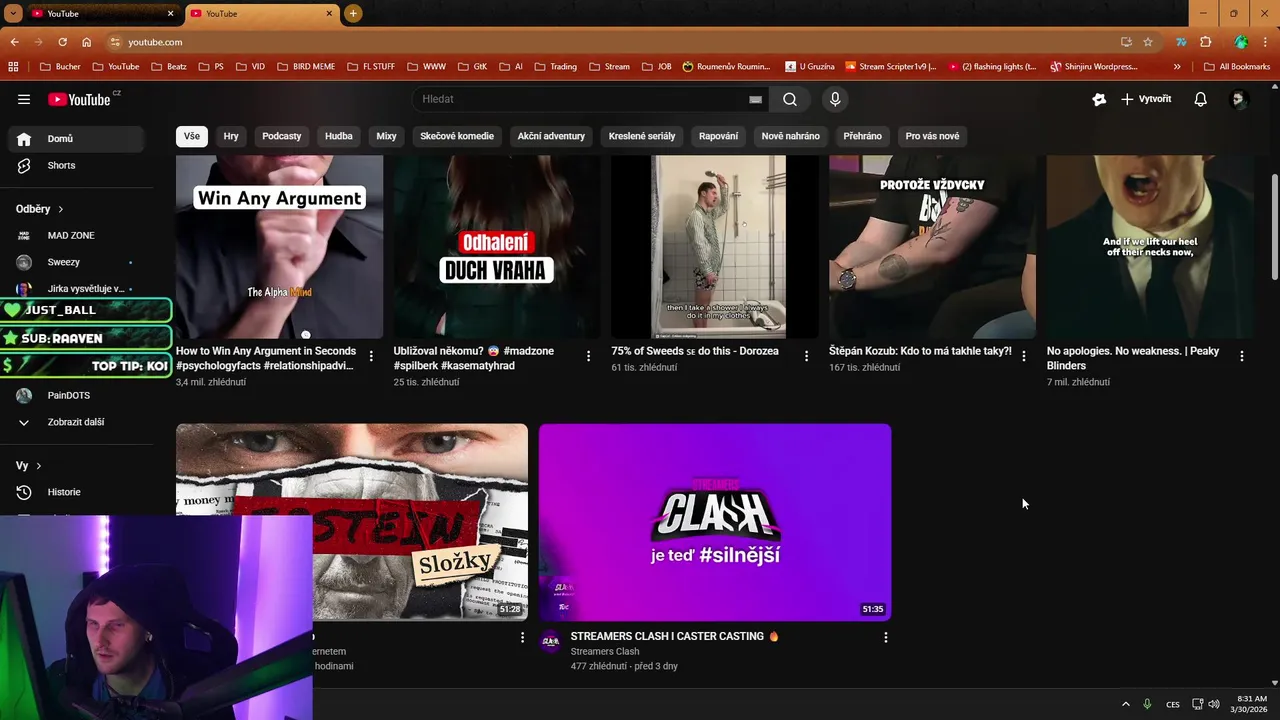Open Streamers Clash channel avatar
Image resolution: width=1280 pixels, height=720 pixels.
550,641
